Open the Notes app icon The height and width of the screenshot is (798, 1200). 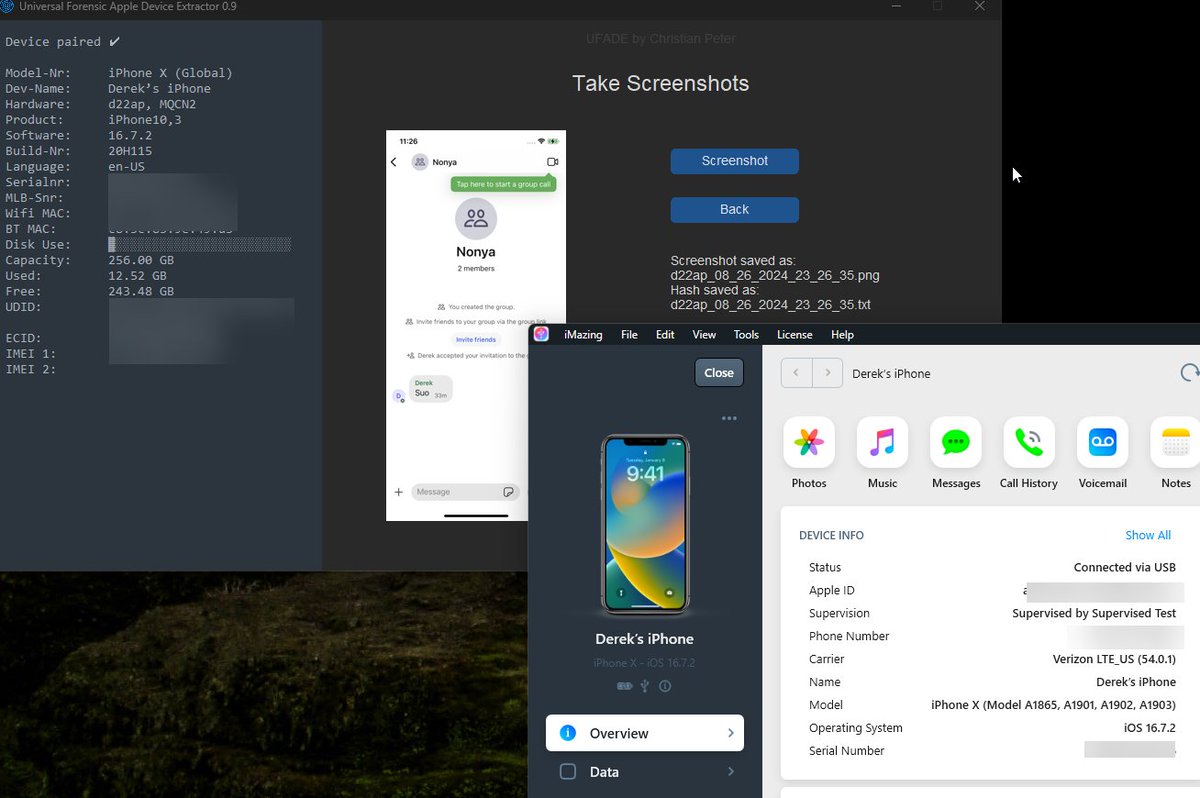click(1176, 442)
